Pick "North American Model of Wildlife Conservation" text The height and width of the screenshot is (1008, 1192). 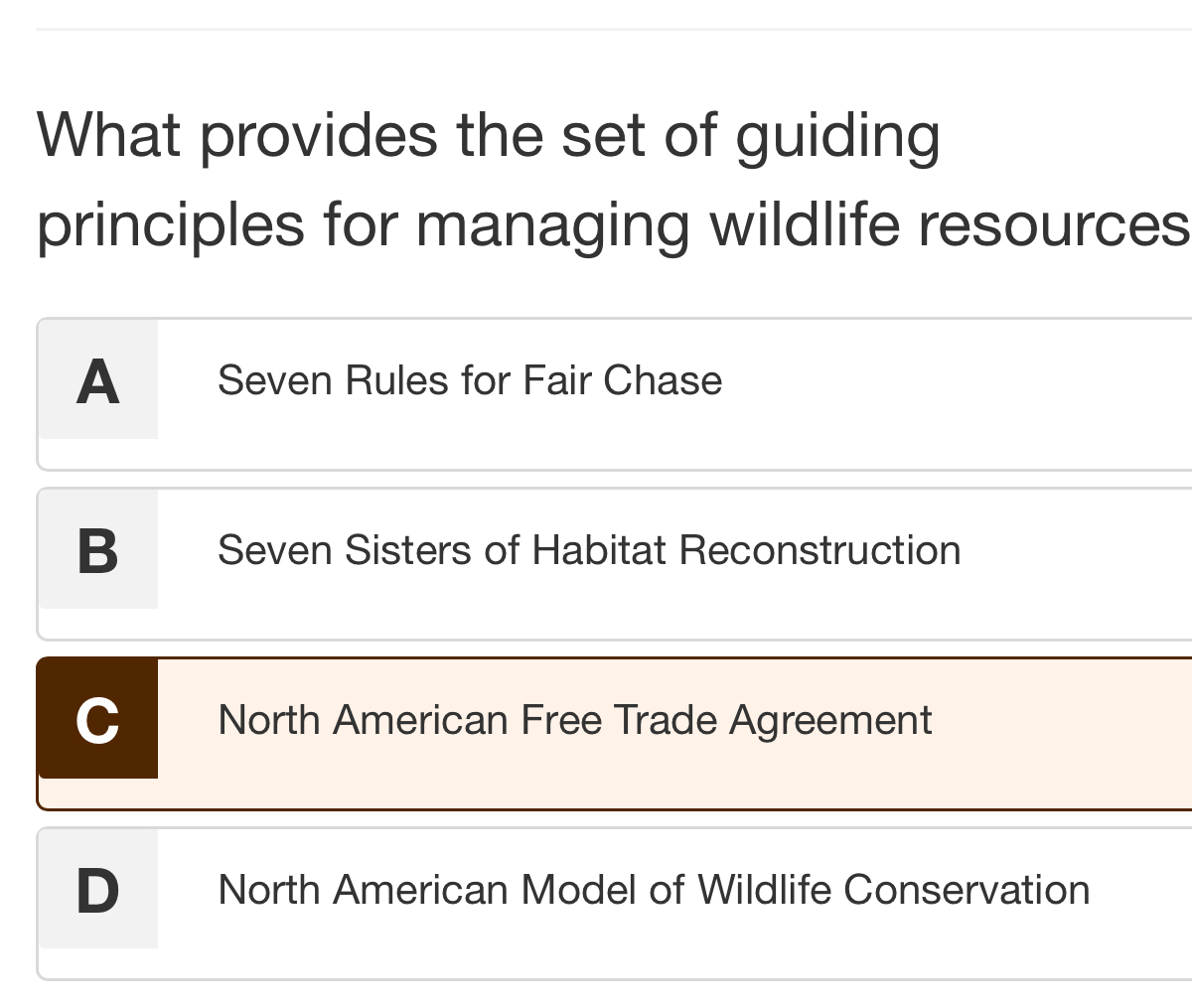pos(654,890)
